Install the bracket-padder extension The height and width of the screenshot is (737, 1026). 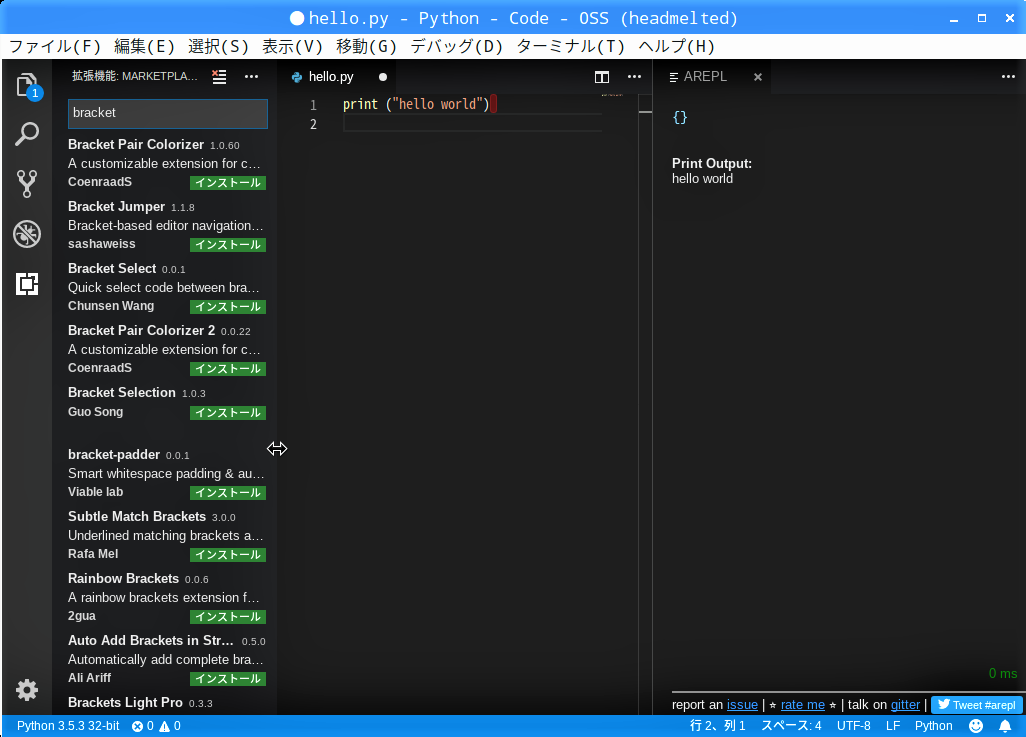[228, 492]
